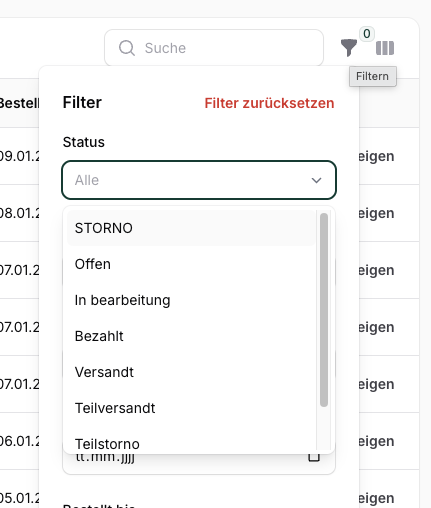This screenshot has height=508, width=431.
Task: Open the row link beside 06.01.
Action: point(376,441)
